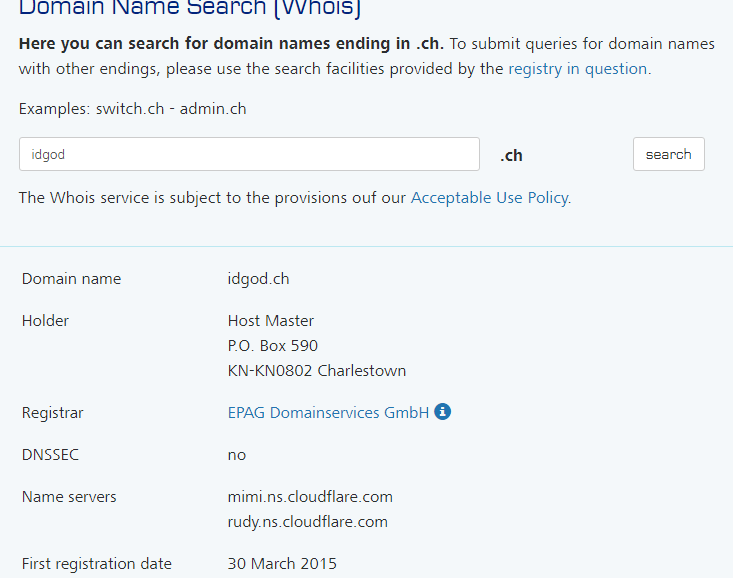This screenshot has height=578, width=733.
Task: Focus the domain search field containing idgod
Action: pos(249,154)
